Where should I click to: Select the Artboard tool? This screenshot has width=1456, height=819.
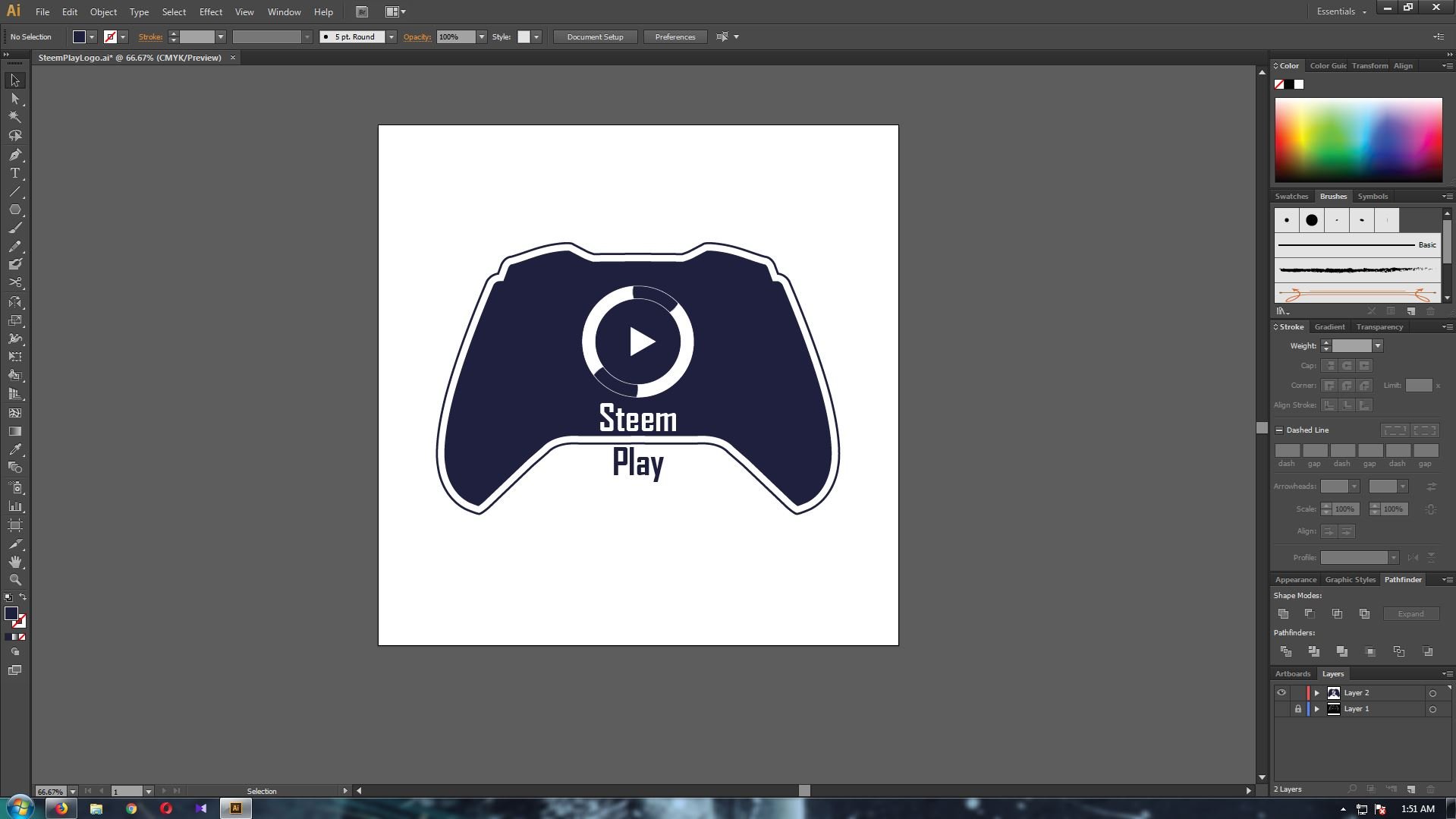coord(14,525)
